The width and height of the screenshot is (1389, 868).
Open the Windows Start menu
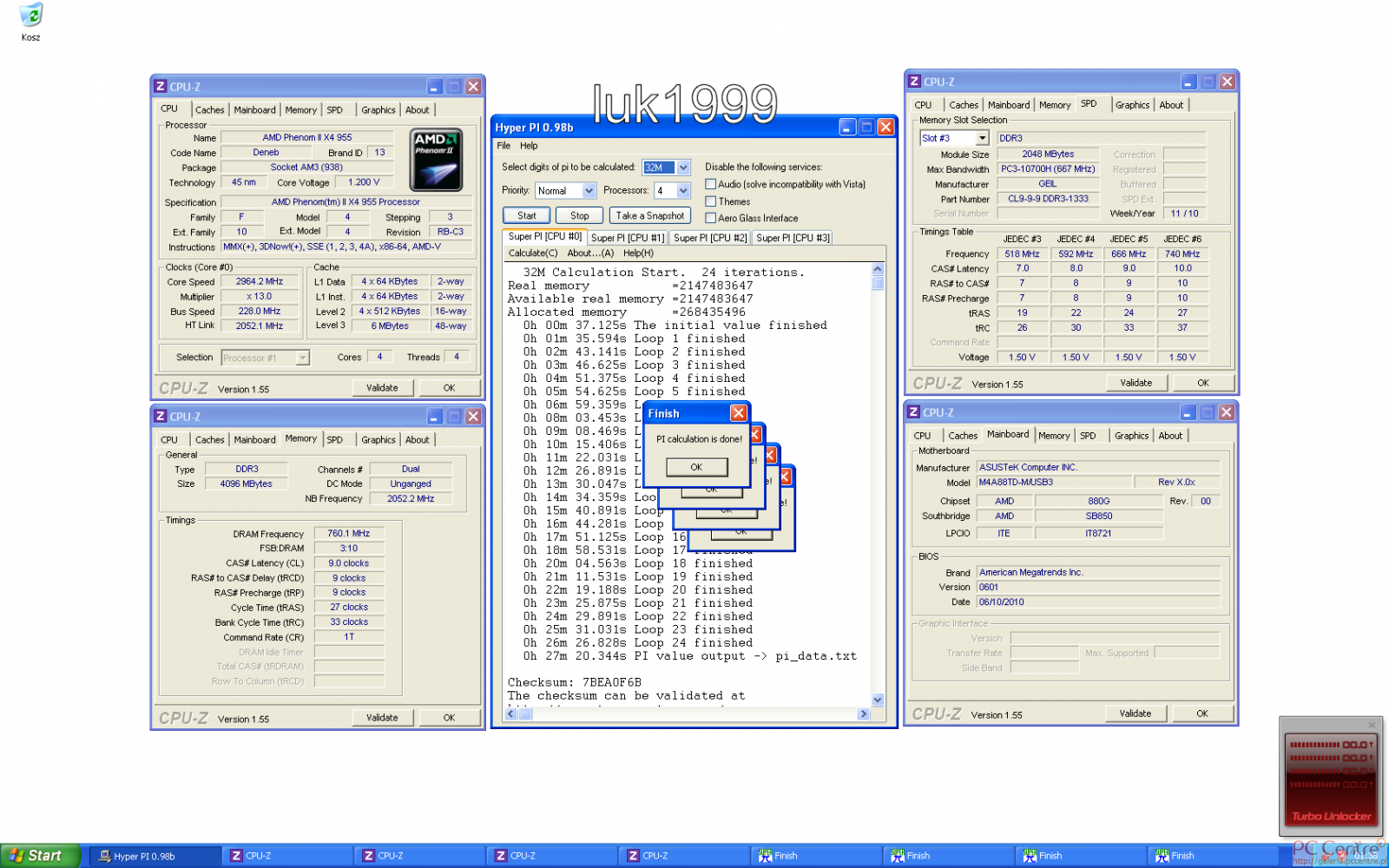pyautogui.click(x=40, y=856)
